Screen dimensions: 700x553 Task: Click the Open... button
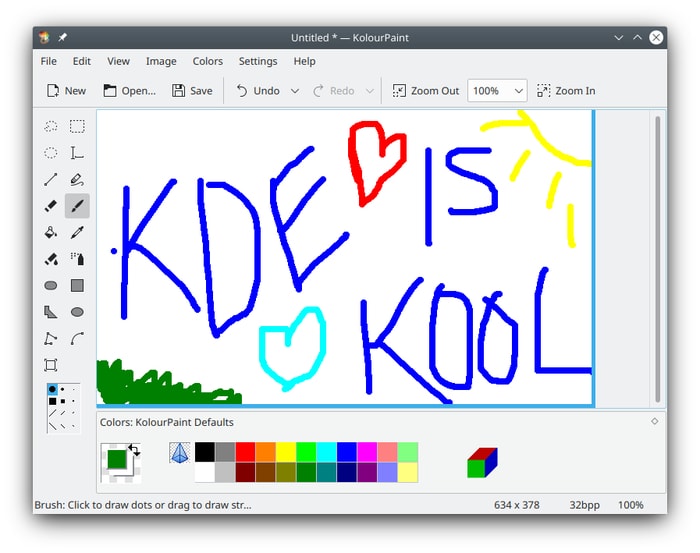click(129, 91)
